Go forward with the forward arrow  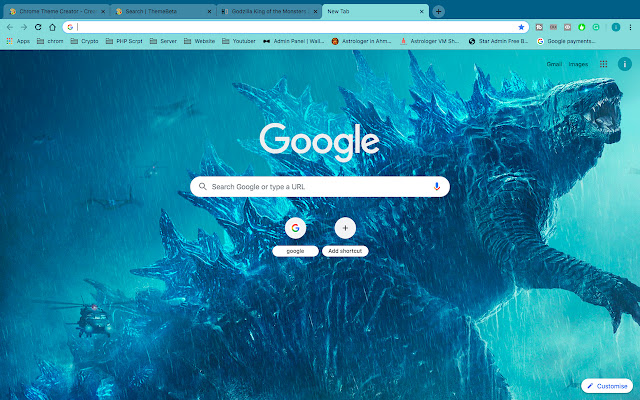tap(24, 27)
